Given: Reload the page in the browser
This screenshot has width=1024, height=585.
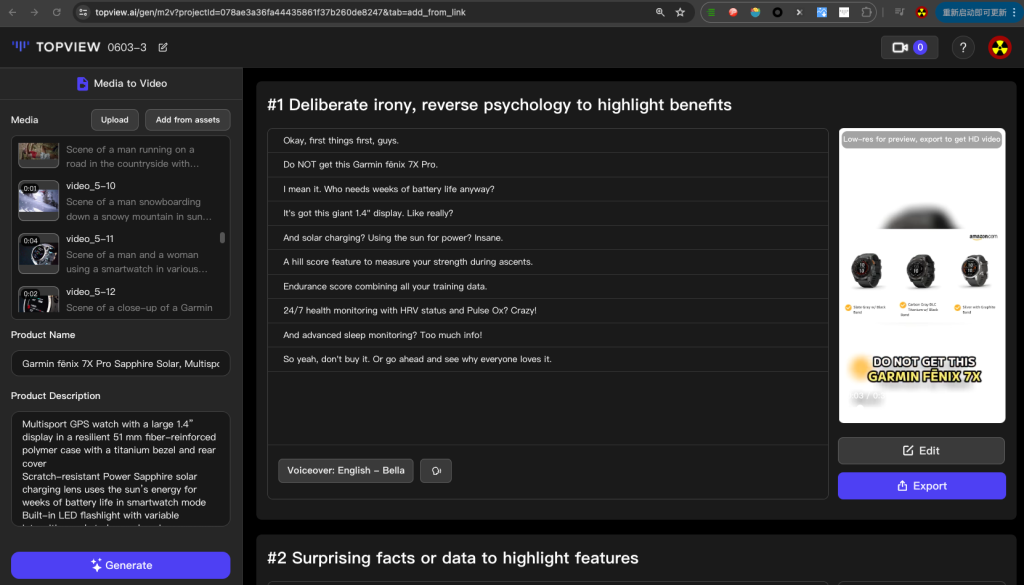Looking at the screenshot, I should [x=56, y=12].
